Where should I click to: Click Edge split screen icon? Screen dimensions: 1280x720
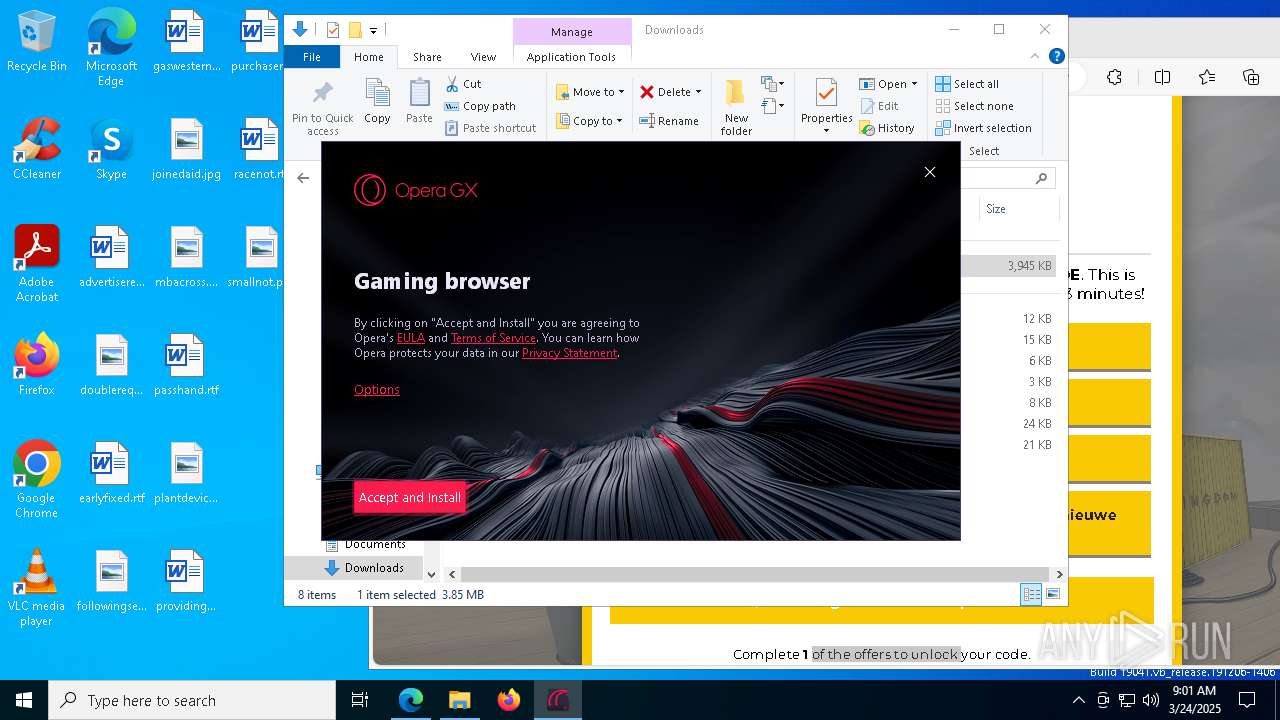click(1162, 77)
